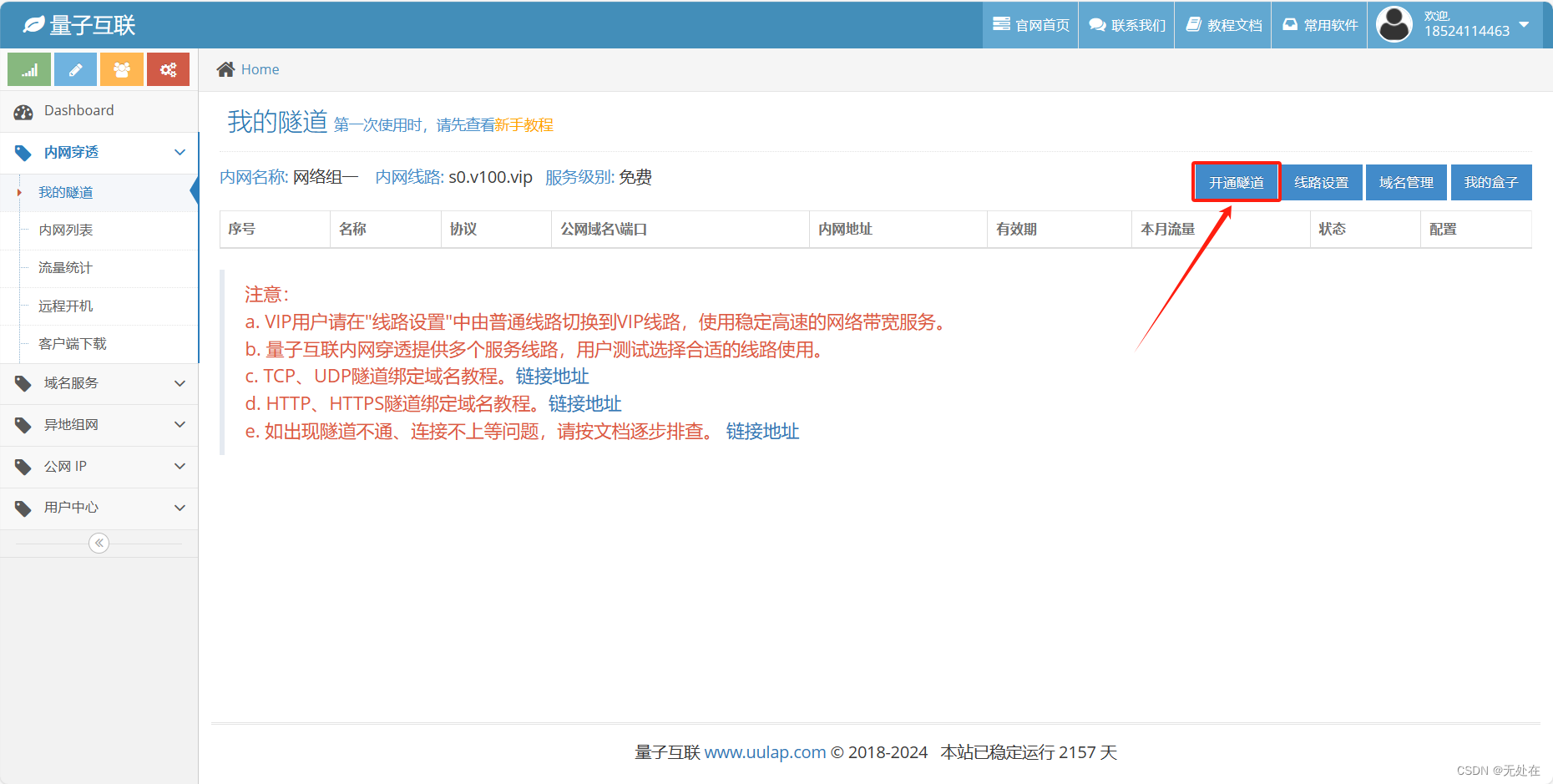Click the tag icon beside 公网 IP
Image resolution: width=1553 pixels, height=784 pixels.
(23, 467)
